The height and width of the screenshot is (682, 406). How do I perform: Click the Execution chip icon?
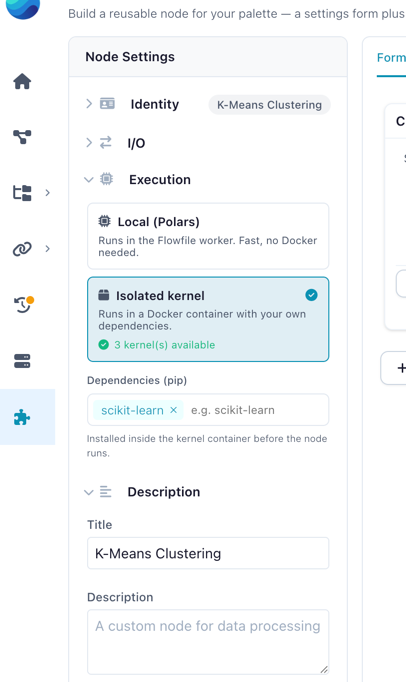[106, 179]
